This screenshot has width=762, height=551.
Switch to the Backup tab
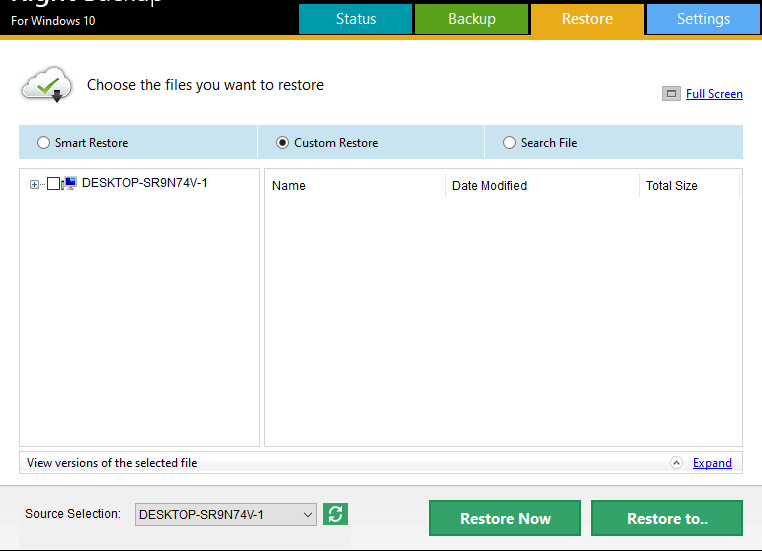pyautogui.click(x=471, y=19)
